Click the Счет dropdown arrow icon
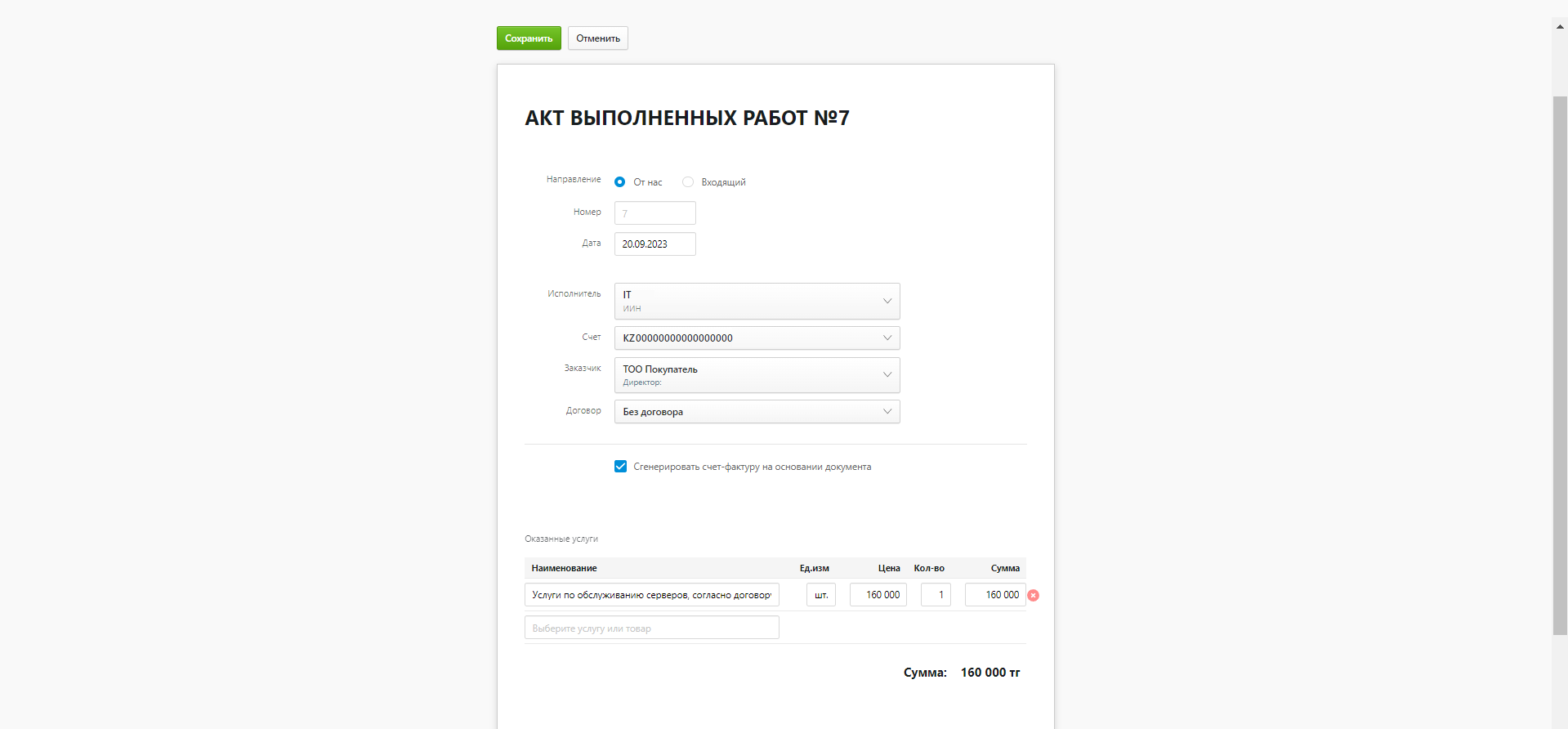1568x729 pixels. [887, 338]
